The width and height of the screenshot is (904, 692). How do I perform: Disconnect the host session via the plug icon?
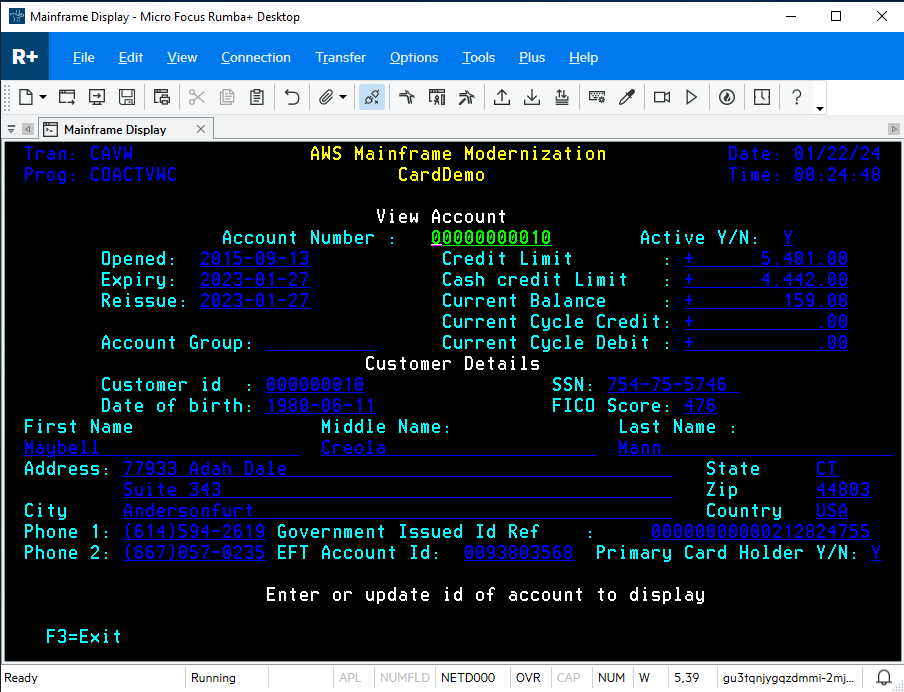tap(371, 97)
